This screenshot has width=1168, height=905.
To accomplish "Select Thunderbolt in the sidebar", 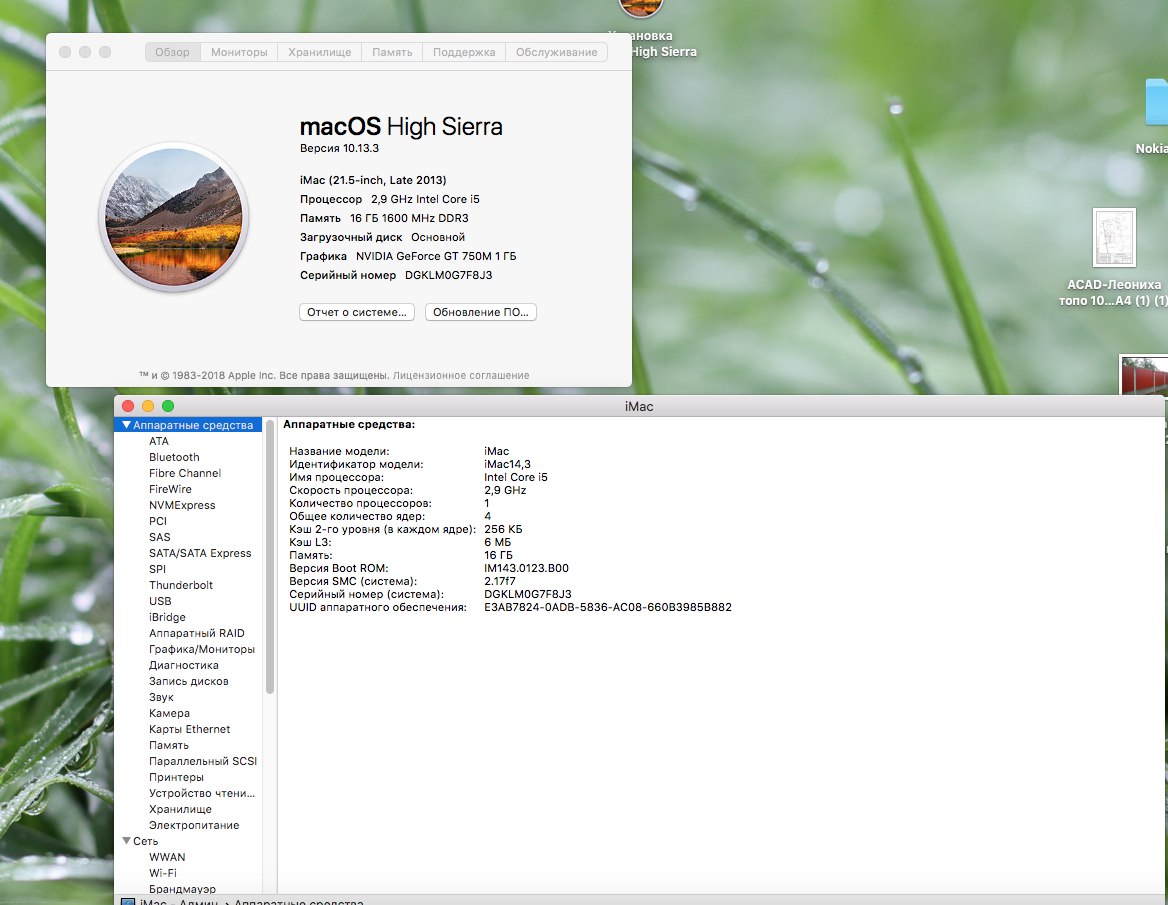I will (x=181, y=585).
